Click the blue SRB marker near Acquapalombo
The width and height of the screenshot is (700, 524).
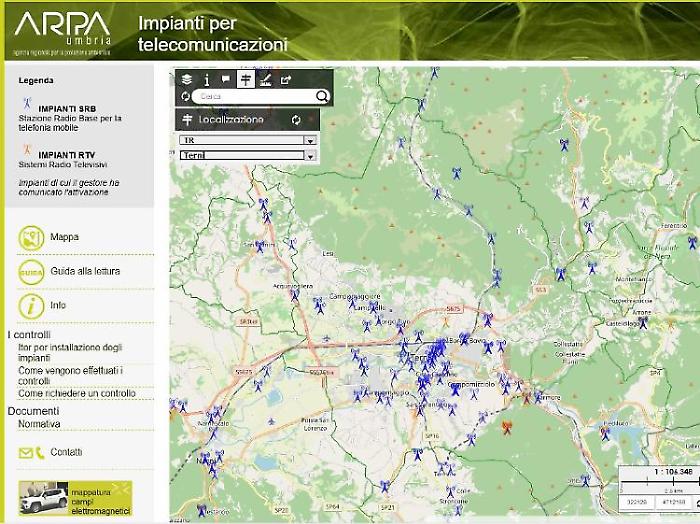pos(295,294)
